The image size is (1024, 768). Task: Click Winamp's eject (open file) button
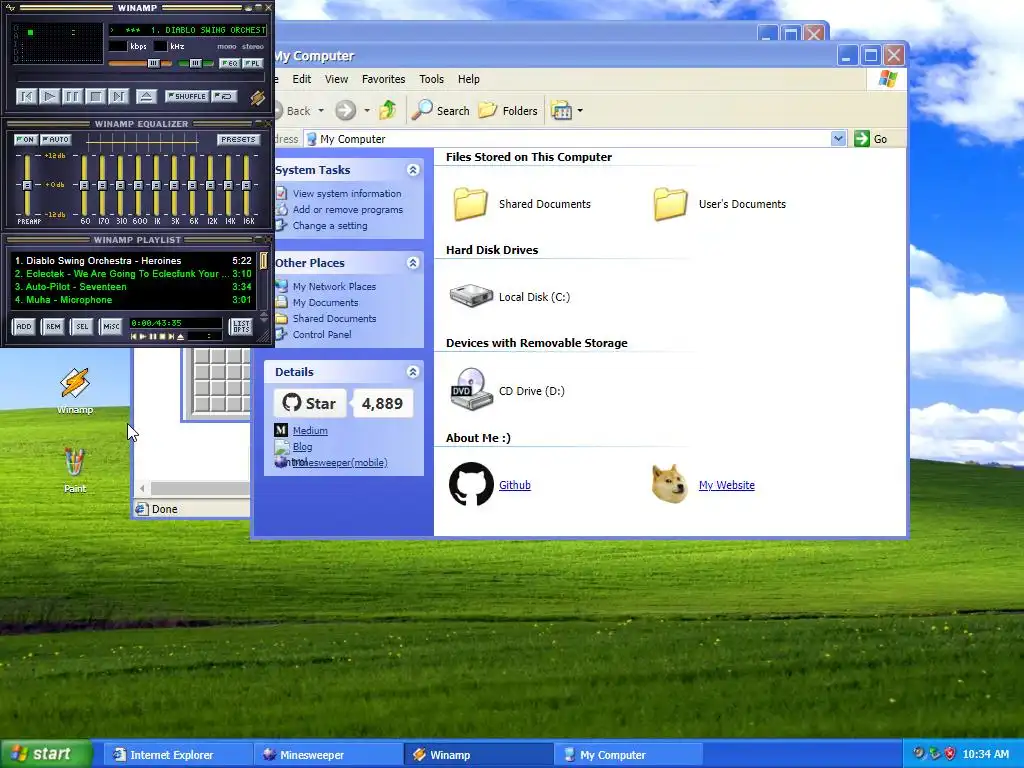click(x=146, y=97)
